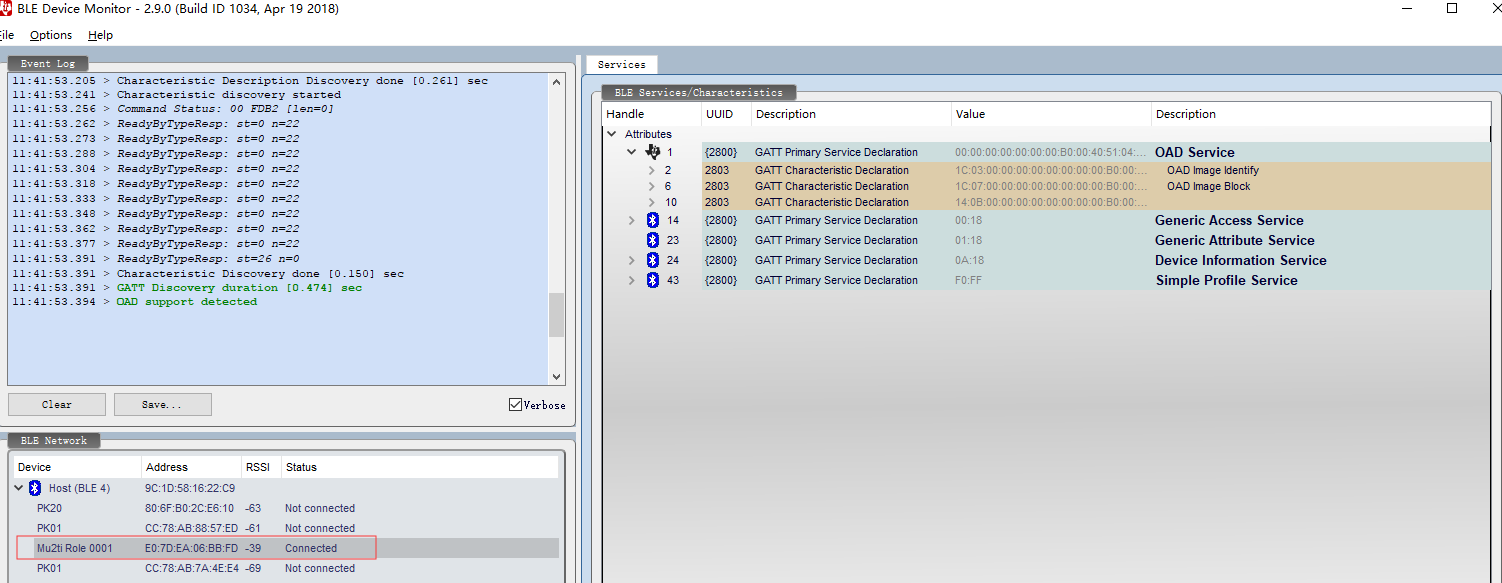Click the Save... button

point(162,404)
